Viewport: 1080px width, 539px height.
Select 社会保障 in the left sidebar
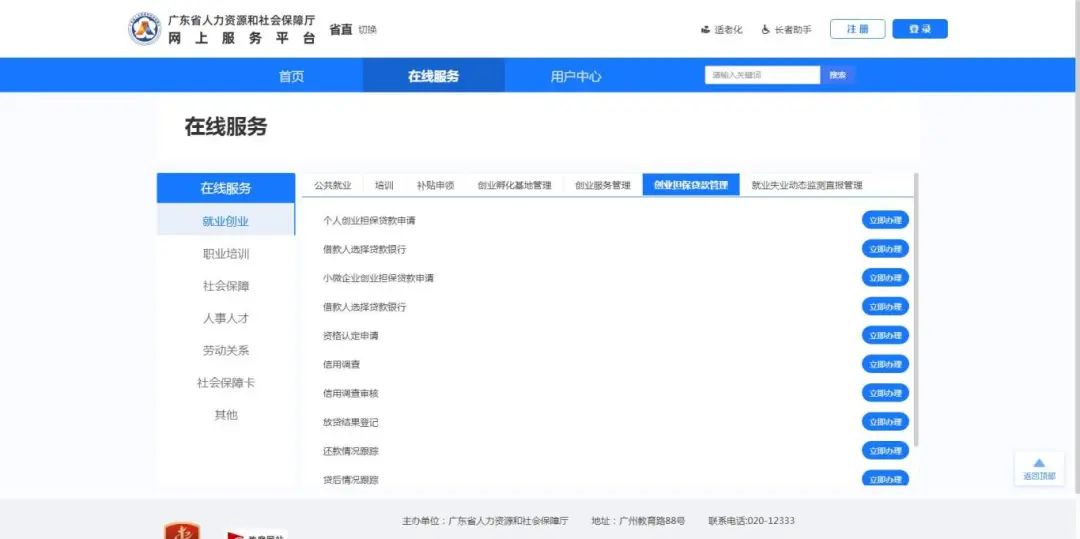click(x=226, y=286)
